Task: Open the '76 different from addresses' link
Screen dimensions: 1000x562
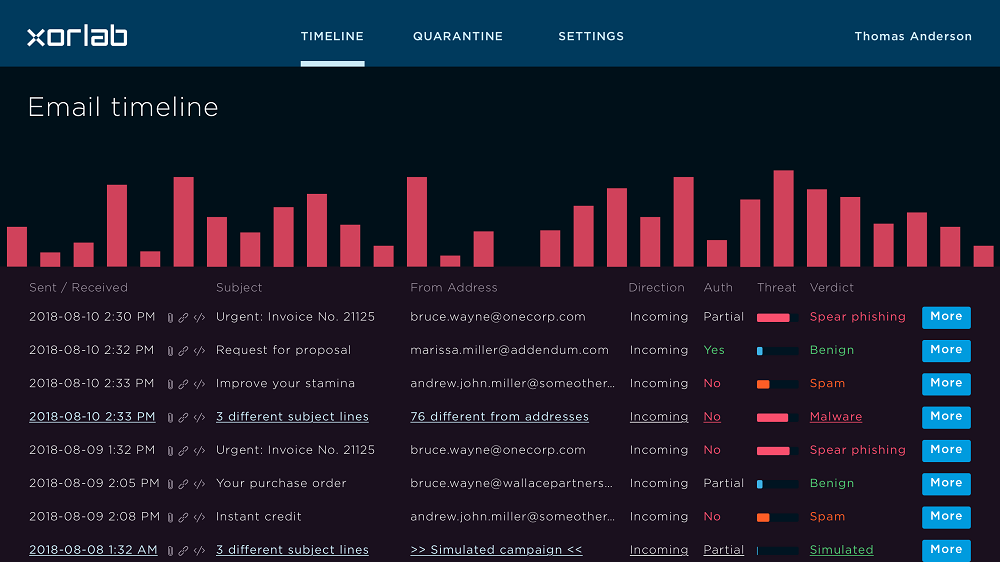Action: tap(499, 417)
